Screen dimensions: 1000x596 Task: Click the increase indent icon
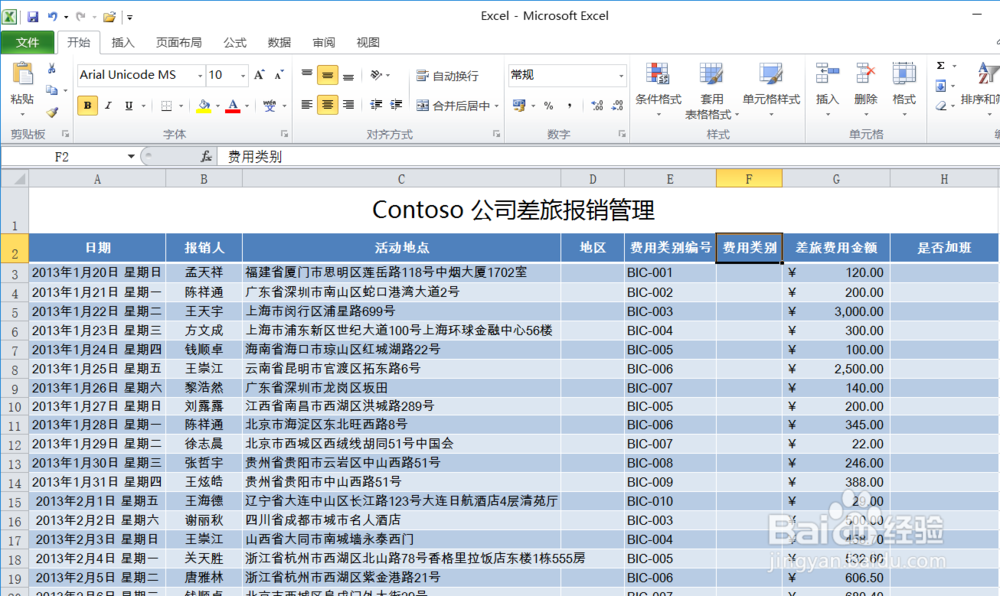tap(396, 105)
